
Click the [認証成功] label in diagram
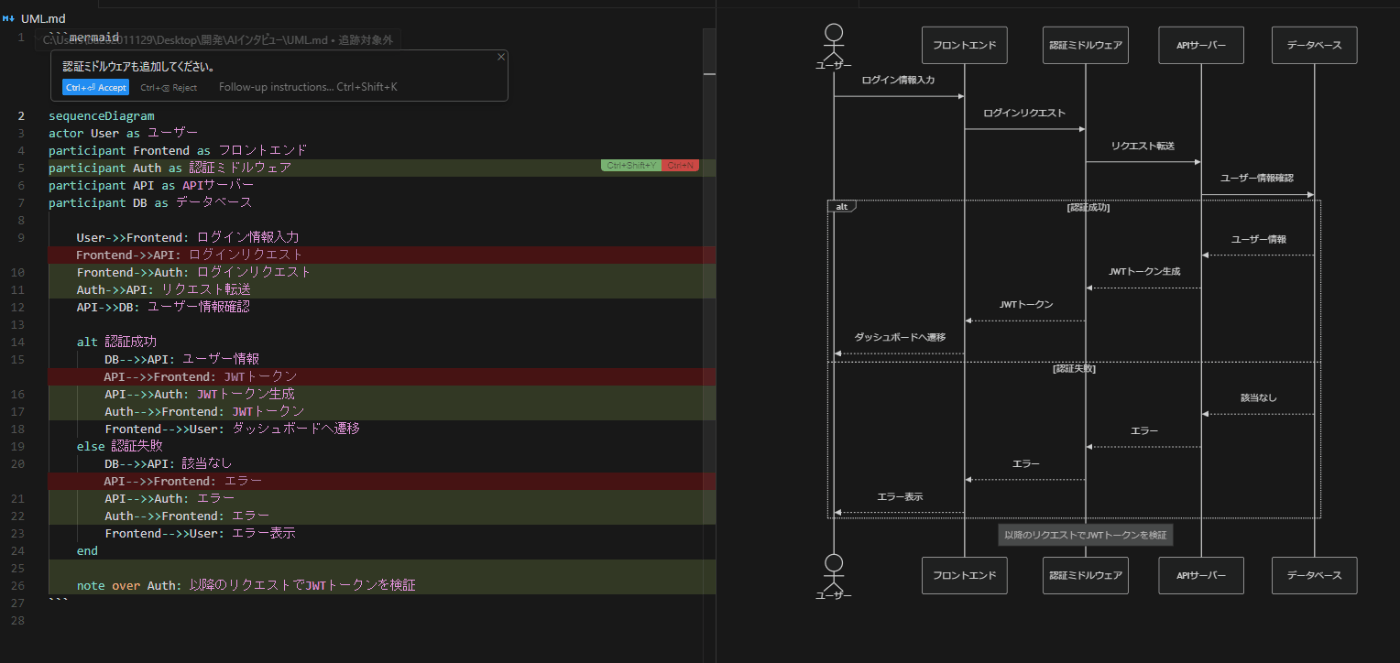[1088, 208]
